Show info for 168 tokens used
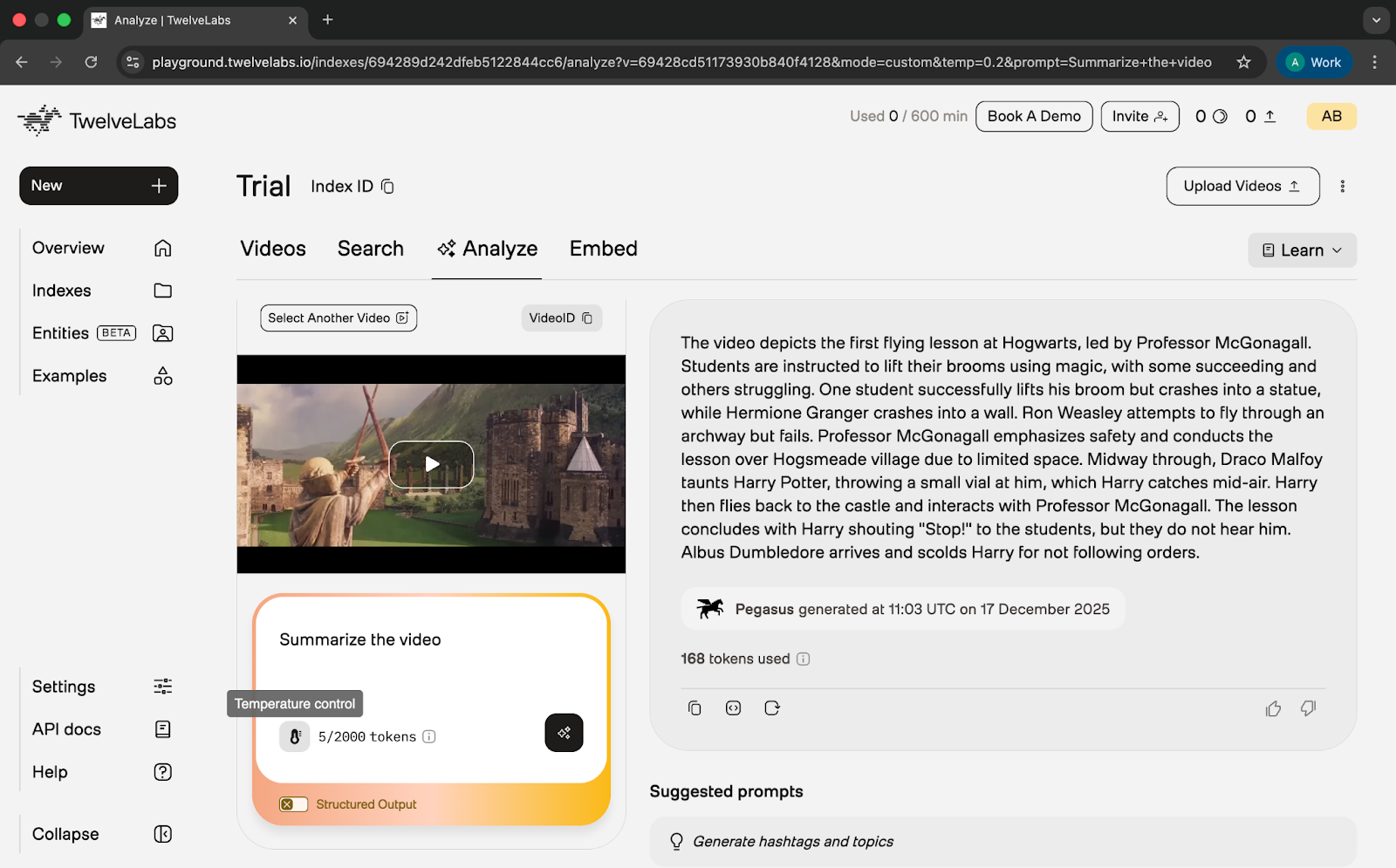 point(804,659)
